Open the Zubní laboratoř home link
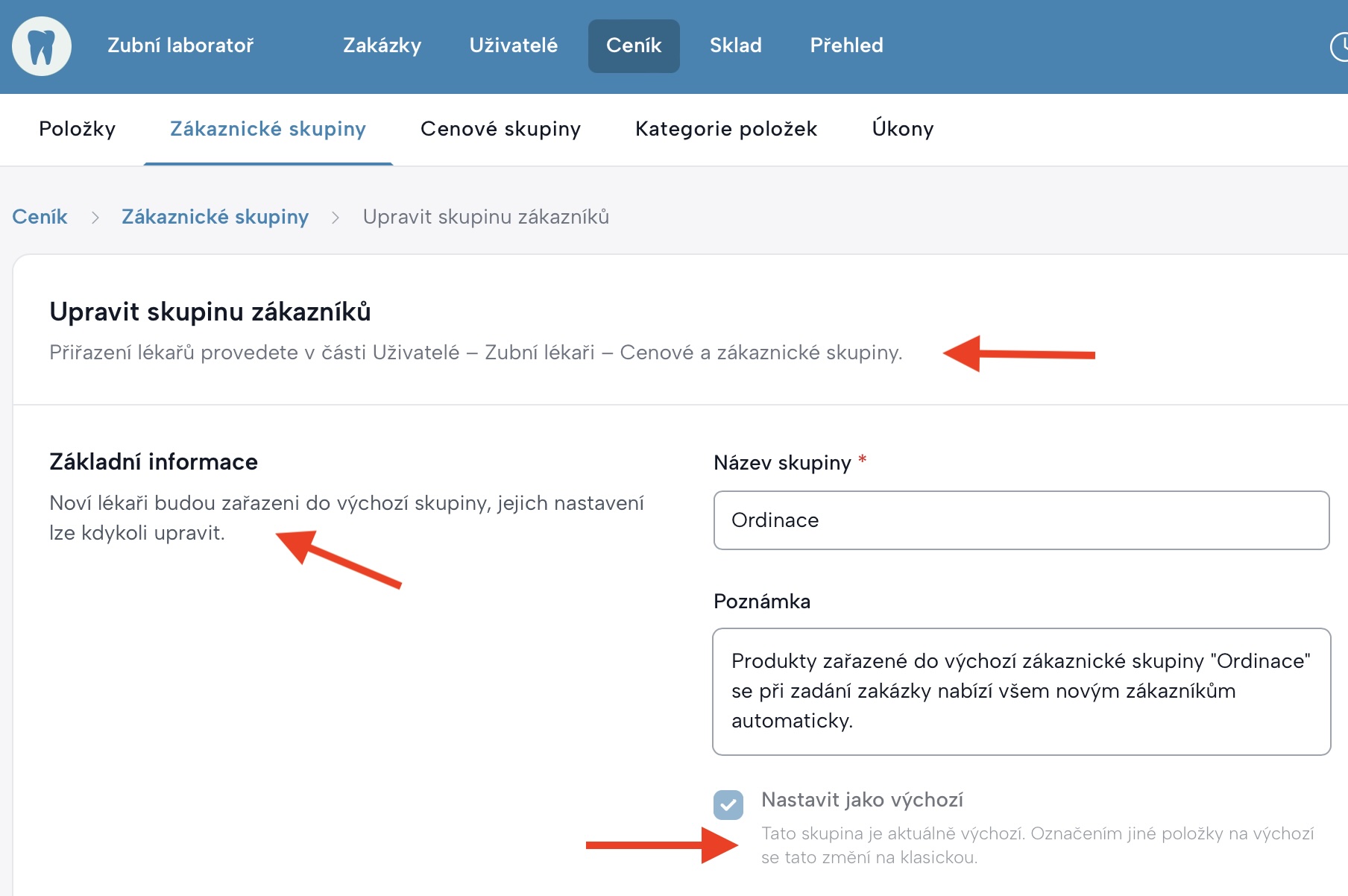 (x=180, y=45)
